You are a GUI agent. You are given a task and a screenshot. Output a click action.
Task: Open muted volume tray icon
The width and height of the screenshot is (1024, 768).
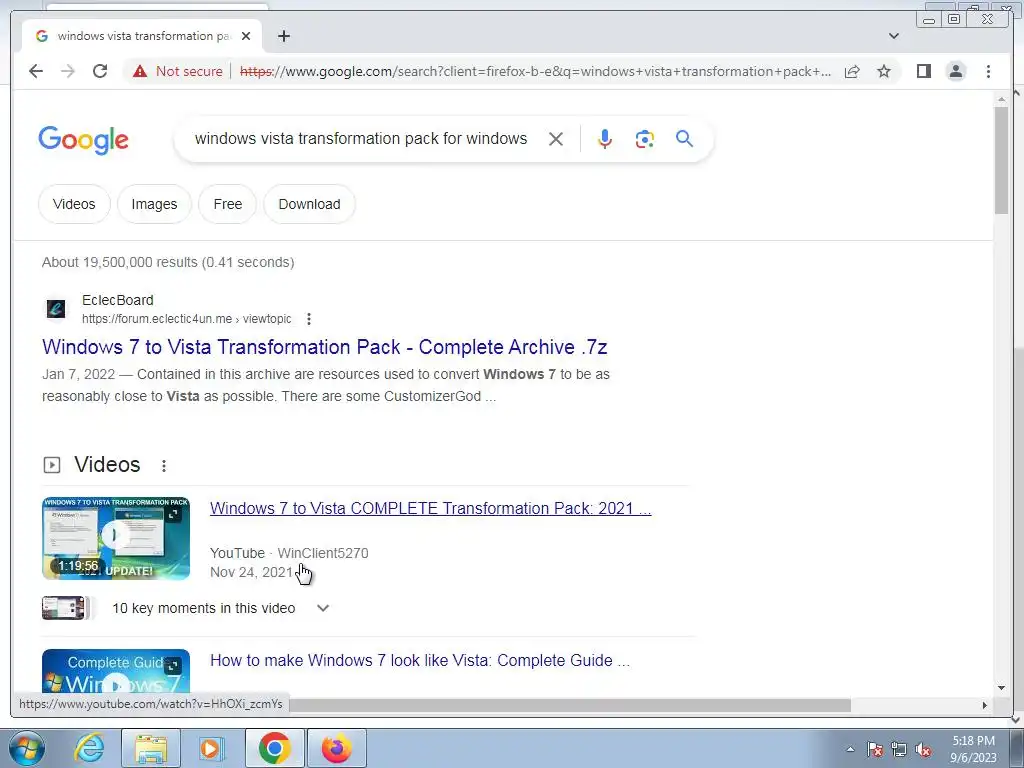pos(923,749)
